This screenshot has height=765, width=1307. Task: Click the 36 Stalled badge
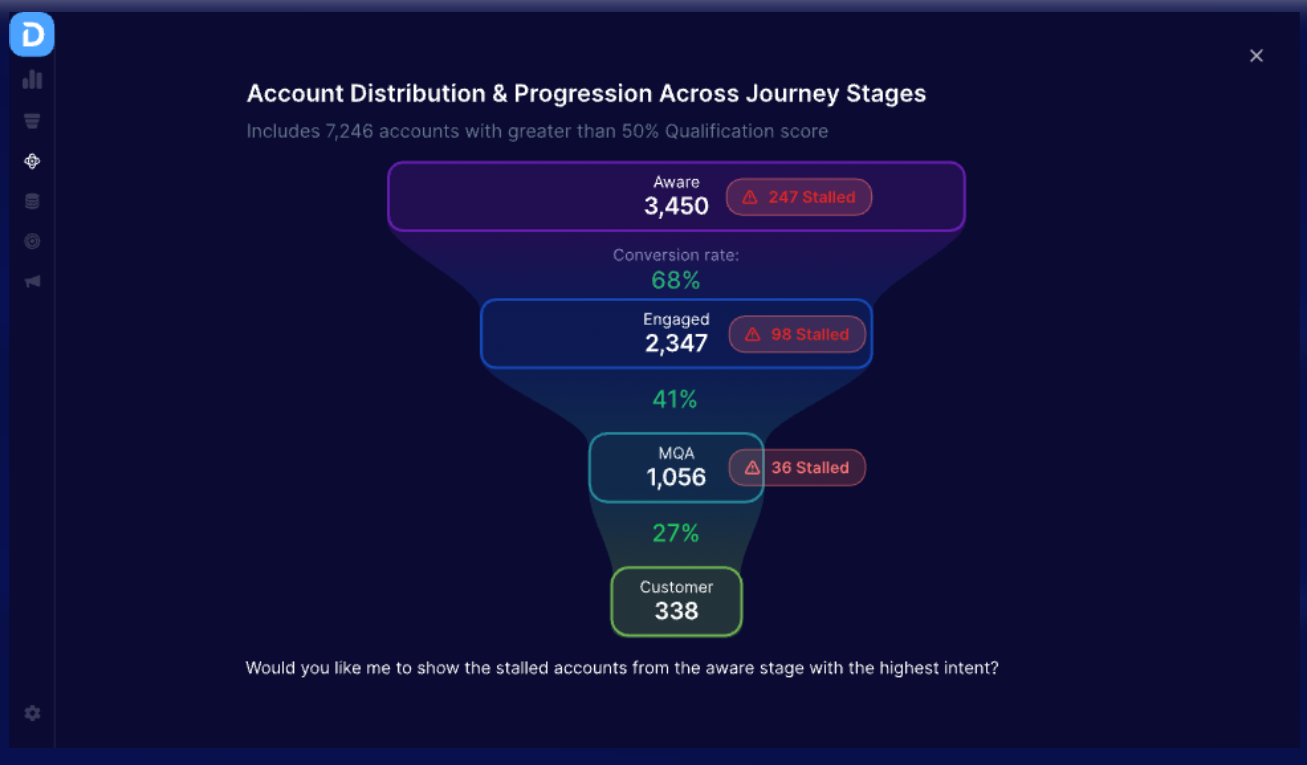tap(797, 467)
